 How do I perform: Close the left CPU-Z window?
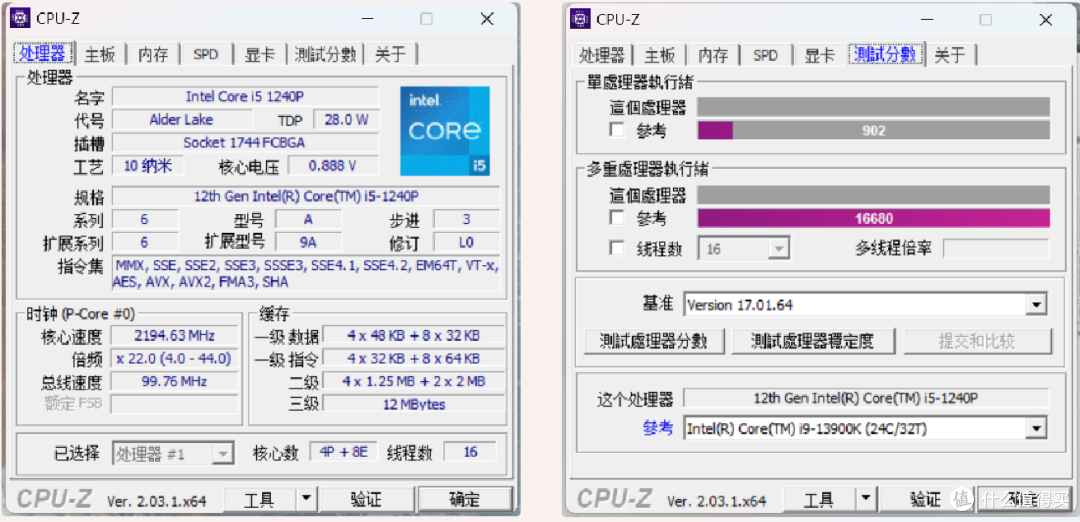click(x=487, y=19)
